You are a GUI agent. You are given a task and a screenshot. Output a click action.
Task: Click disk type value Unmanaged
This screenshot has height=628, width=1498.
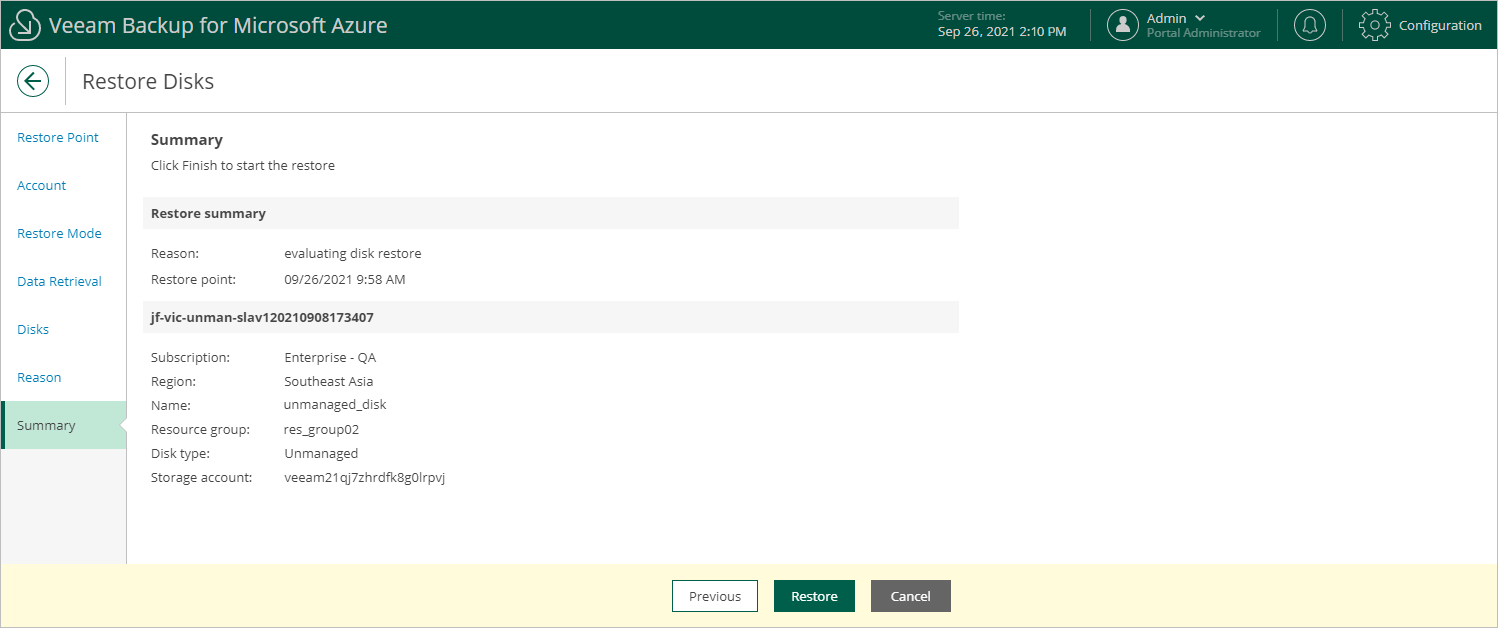[321, 453]
